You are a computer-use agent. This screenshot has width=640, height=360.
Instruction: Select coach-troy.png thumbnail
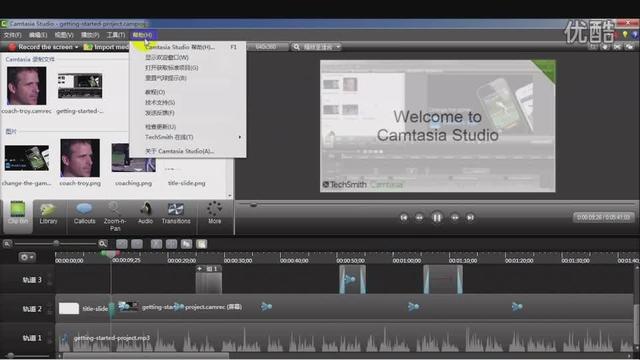[80, 158]
